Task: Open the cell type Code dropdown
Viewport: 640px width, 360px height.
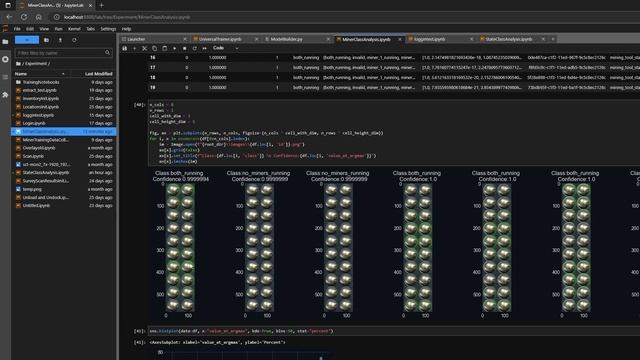Action: [225, 48]
